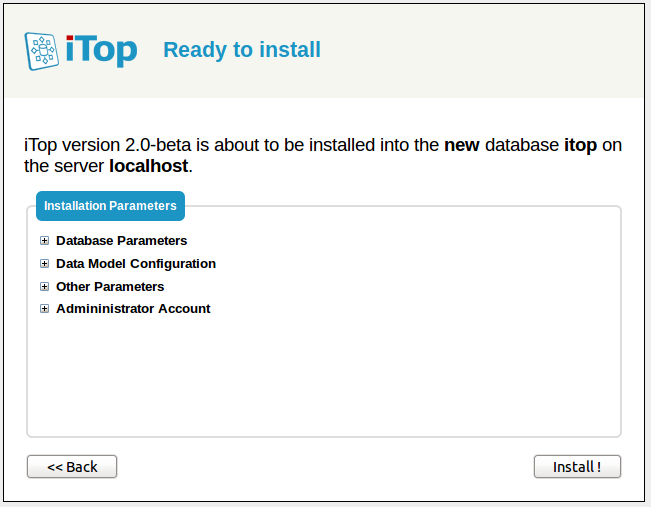The image size is (651, 507).
Task: Expand Data Model Configuration with plus icon
Action: pos(44,264)
